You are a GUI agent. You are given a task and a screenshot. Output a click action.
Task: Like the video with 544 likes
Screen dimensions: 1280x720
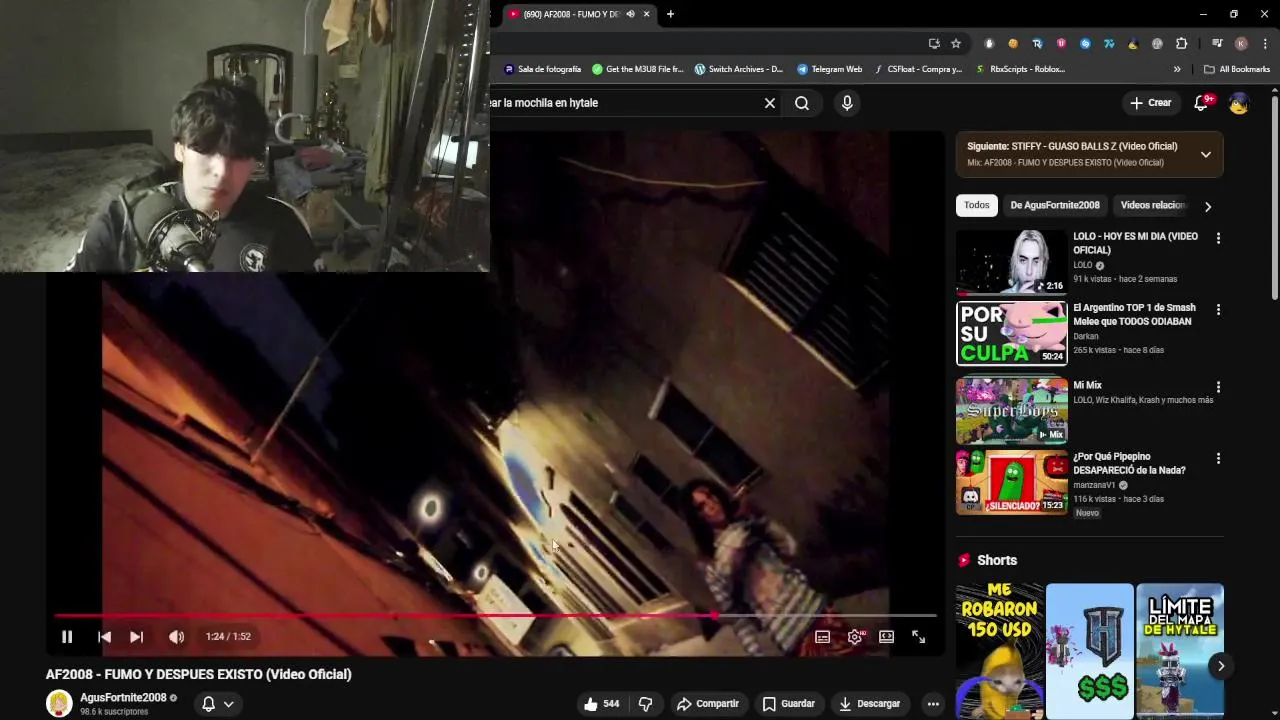click(x=601, y=703)
